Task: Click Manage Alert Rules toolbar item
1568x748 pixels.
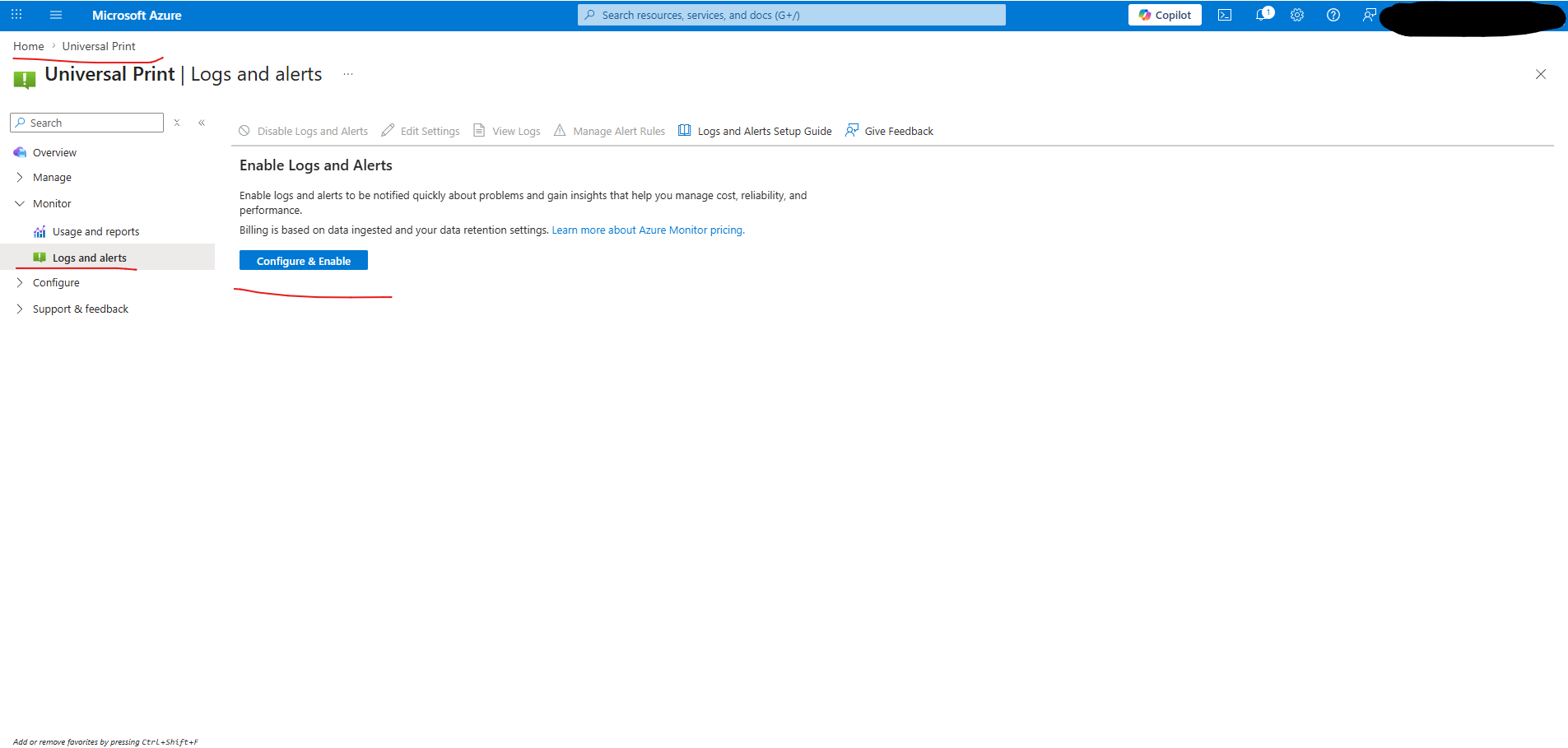Action: tap(609, 131)
